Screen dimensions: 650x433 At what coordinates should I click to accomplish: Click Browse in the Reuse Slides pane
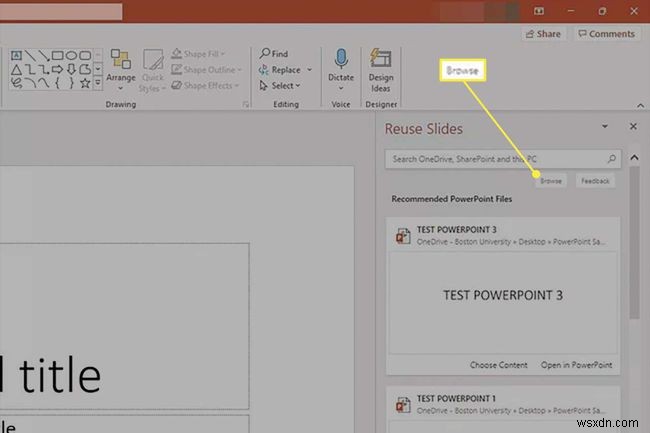coord(551,181)
